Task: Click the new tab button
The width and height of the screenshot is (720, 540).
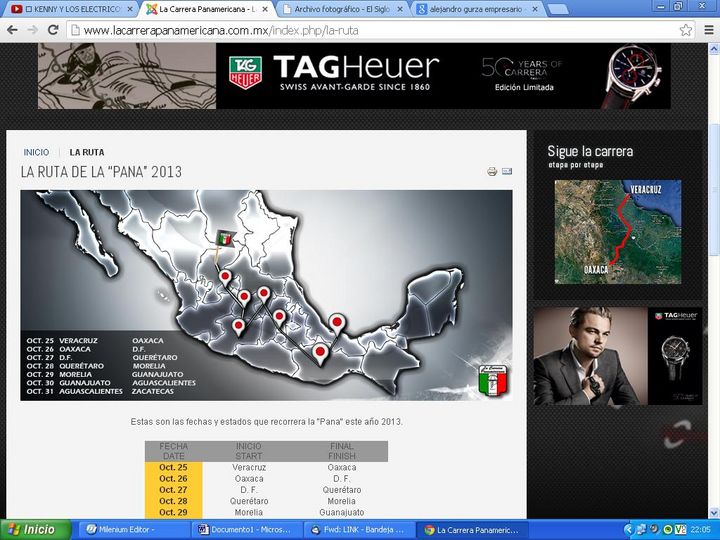Action: (560, 9)
